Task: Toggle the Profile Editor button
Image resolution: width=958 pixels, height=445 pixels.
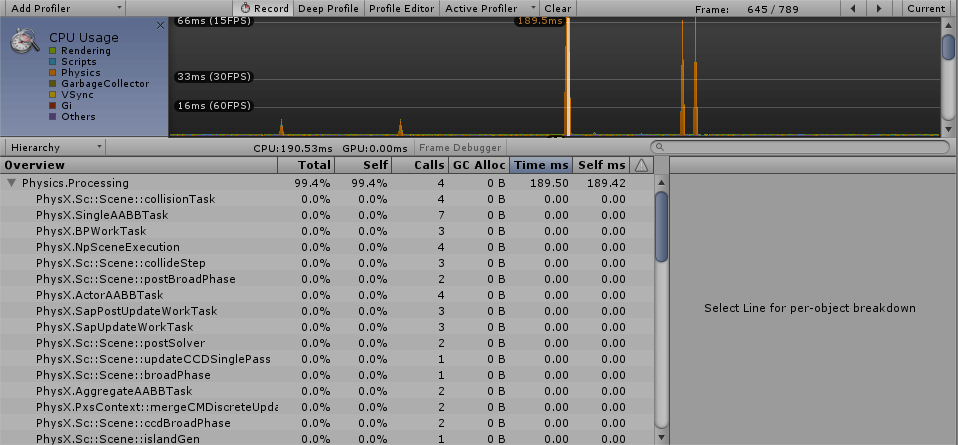Action: [401, 8]
